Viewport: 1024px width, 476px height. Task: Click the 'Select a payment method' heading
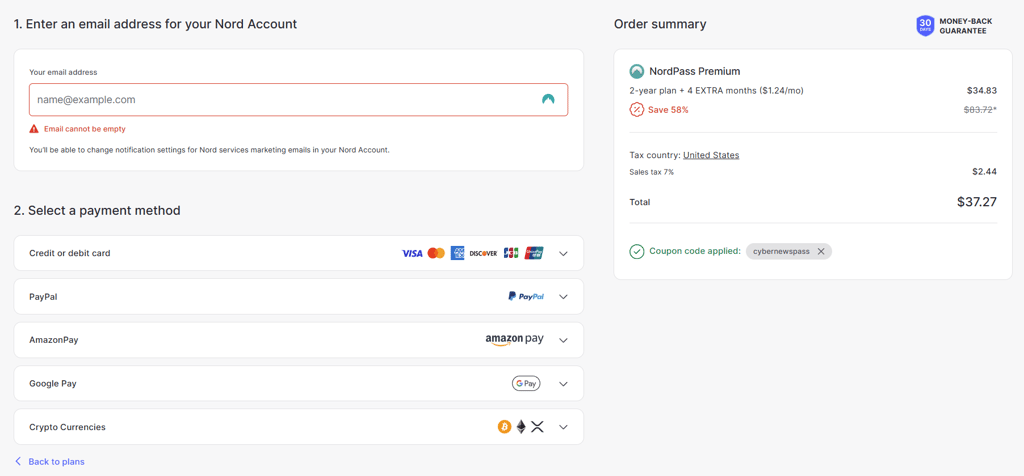tap(97, 211)
